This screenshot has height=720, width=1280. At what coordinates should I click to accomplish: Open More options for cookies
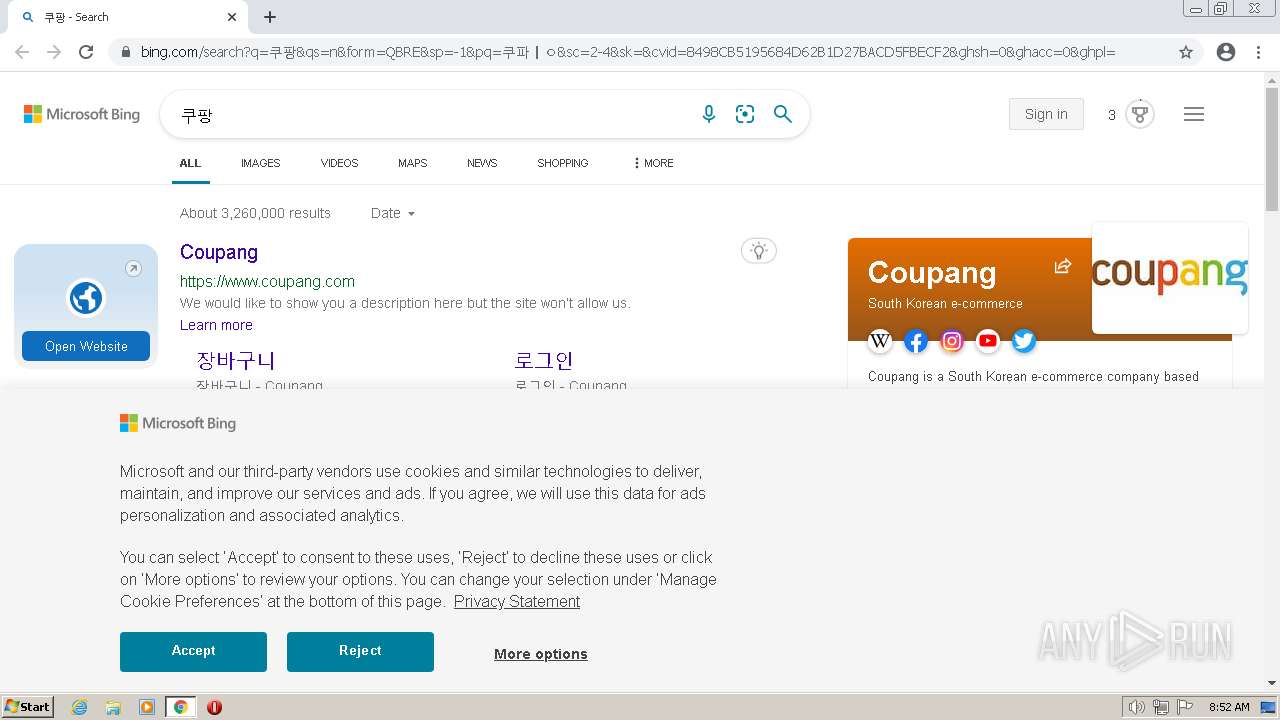pyautogui.click(x=541, y=654)
